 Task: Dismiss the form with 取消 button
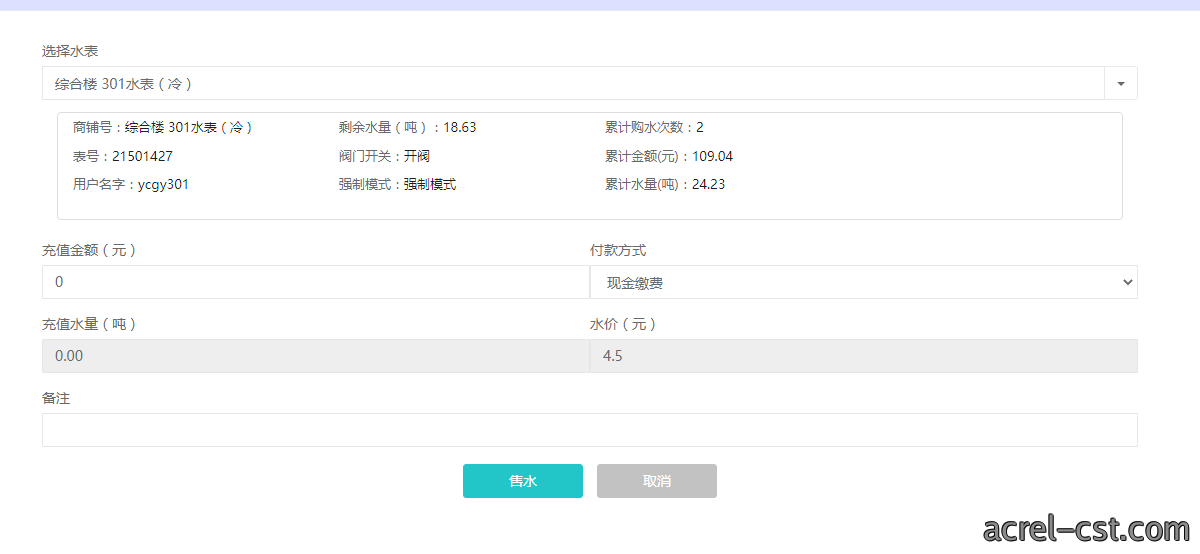(x=657, y=481)
